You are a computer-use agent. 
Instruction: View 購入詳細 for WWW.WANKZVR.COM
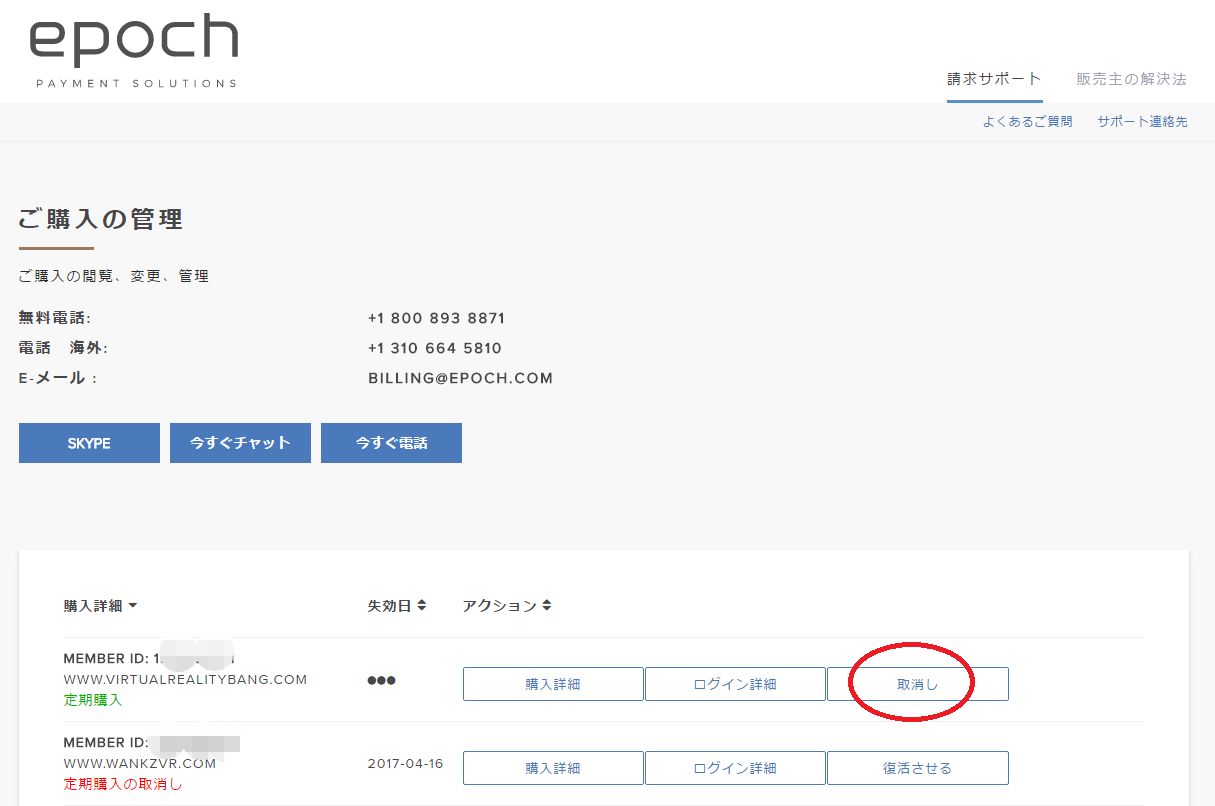pos(553,768)
